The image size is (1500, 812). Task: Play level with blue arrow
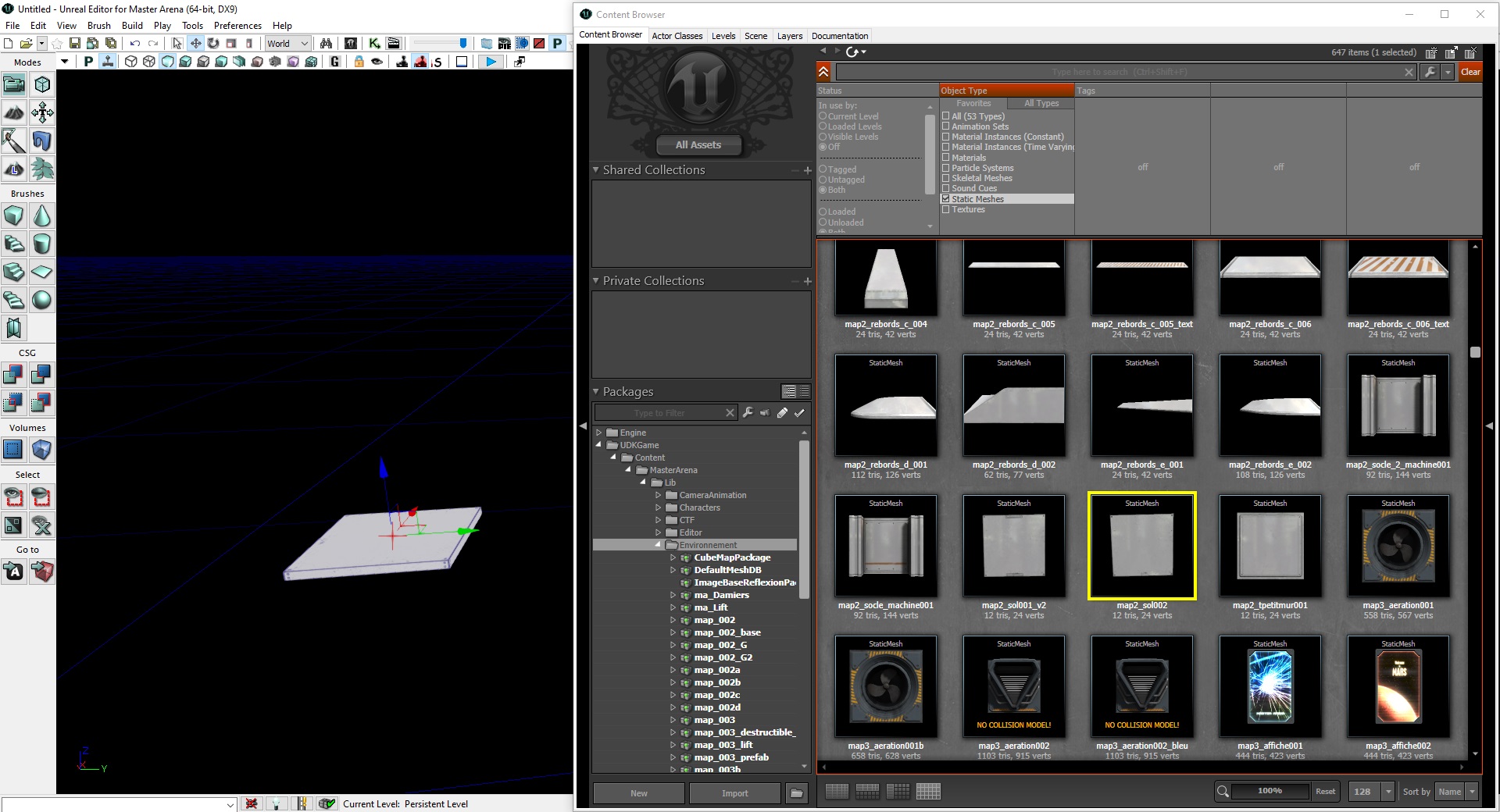491,62
